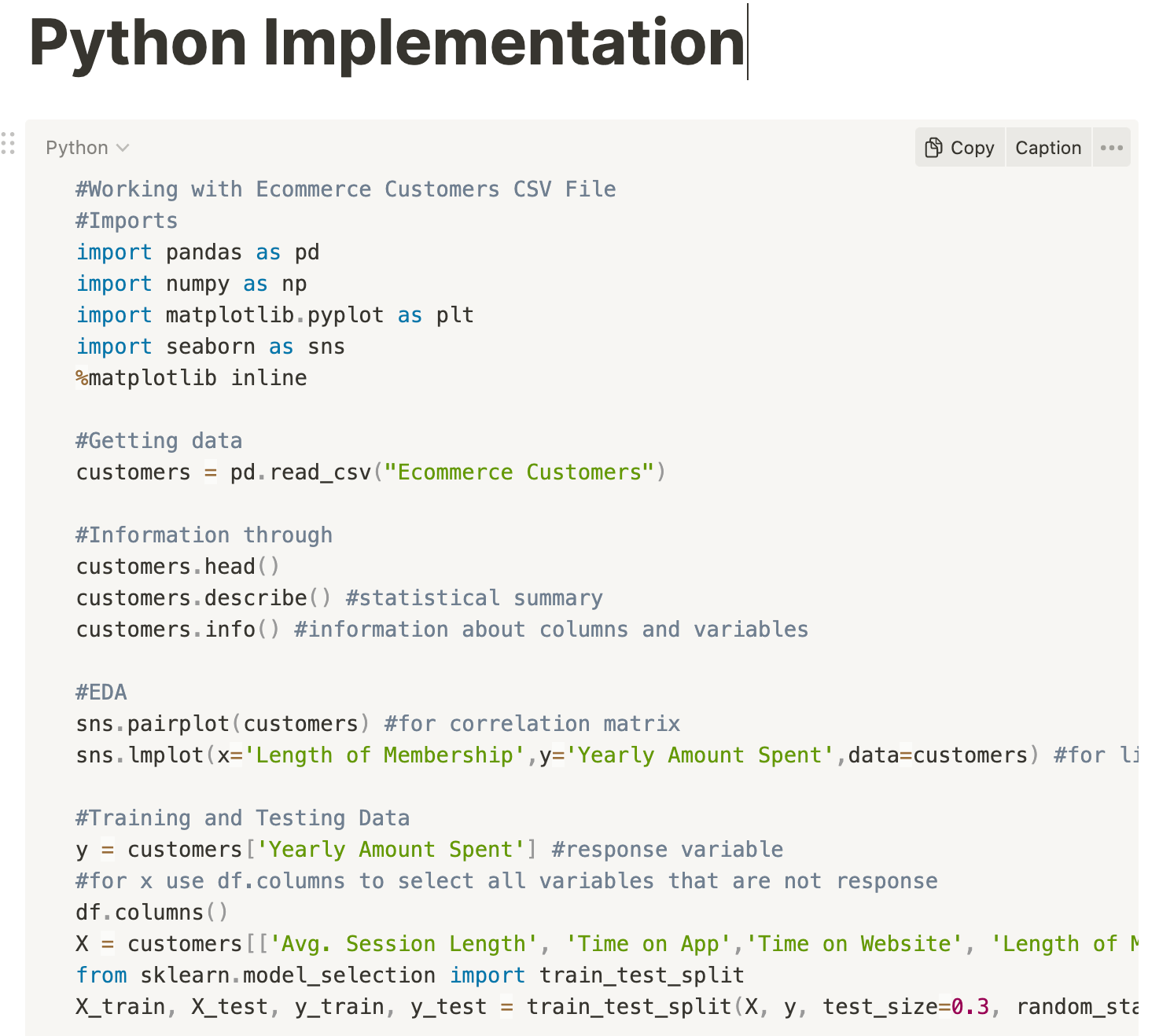This screenshot has width=1159, height=1036.
Task: Click the test_size value 0.3
Action: click(970, 1007)
